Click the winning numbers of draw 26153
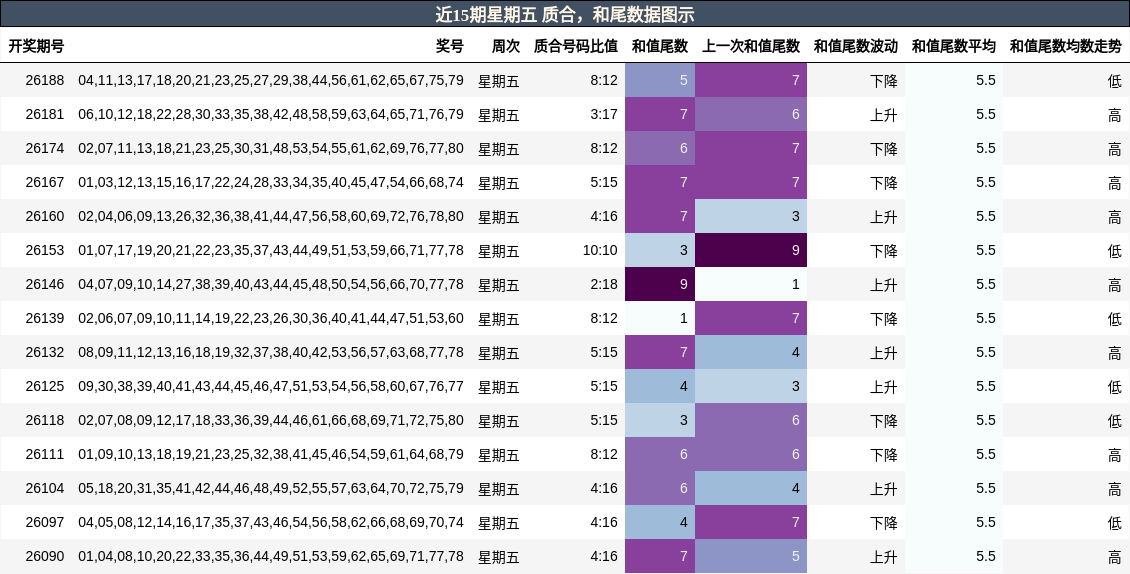The height and width of the screenshot is (574, 1130). [271, 250]
